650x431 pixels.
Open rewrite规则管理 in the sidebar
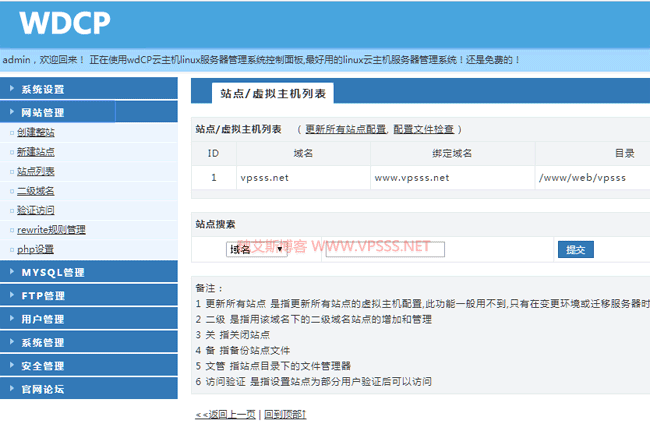pos(58,230)
